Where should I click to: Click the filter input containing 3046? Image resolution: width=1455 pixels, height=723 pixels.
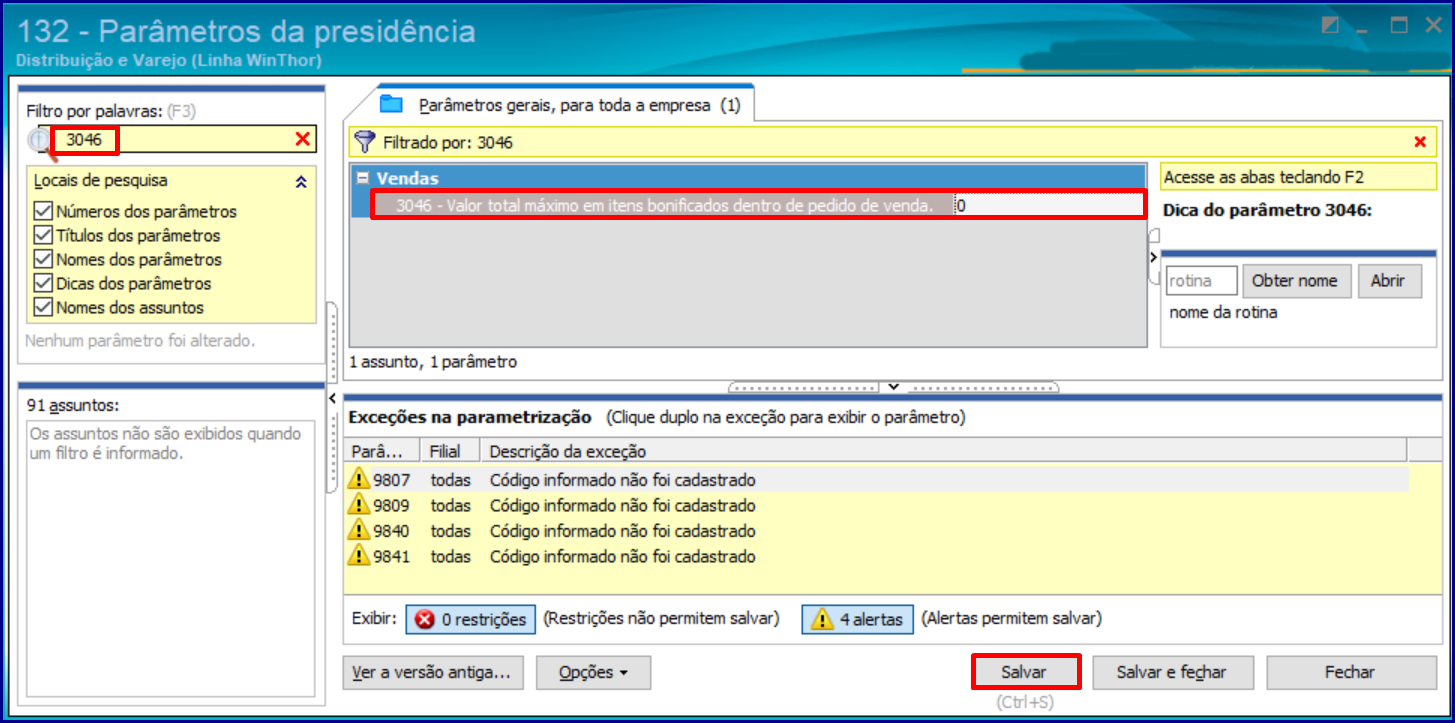(x=170, y=140)
